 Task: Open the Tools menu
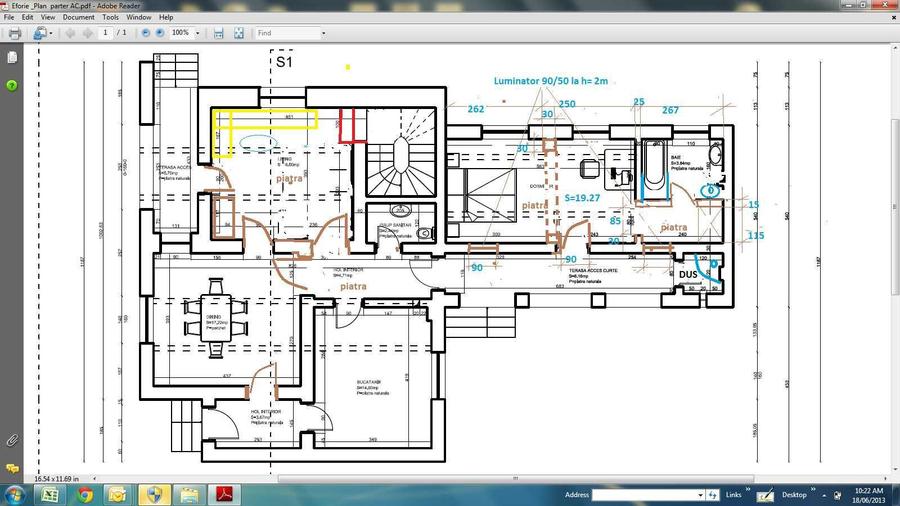(x=110, y=17)
